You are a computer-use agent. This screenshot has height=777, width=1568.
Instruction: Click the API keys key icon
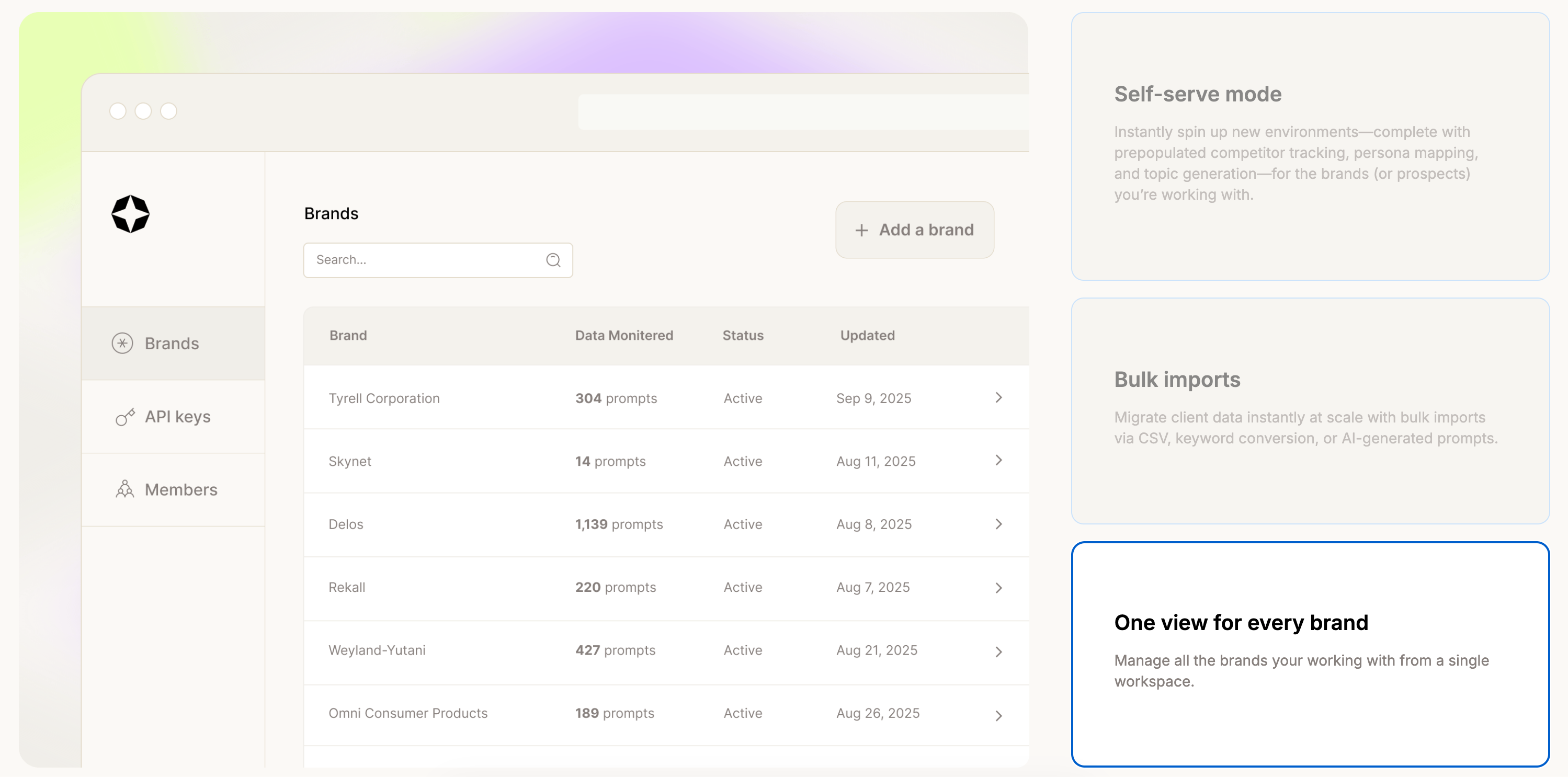click(125, 417)
